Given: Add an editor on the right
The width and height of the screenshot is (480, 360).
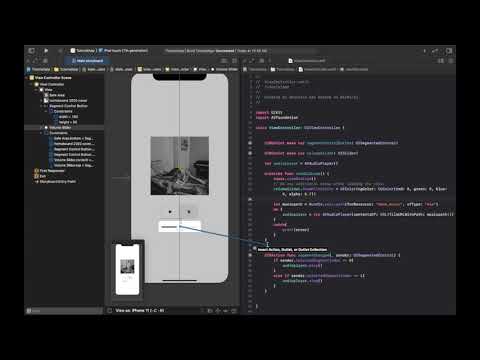Looking at the screenshot, I should tap(451, 61).
